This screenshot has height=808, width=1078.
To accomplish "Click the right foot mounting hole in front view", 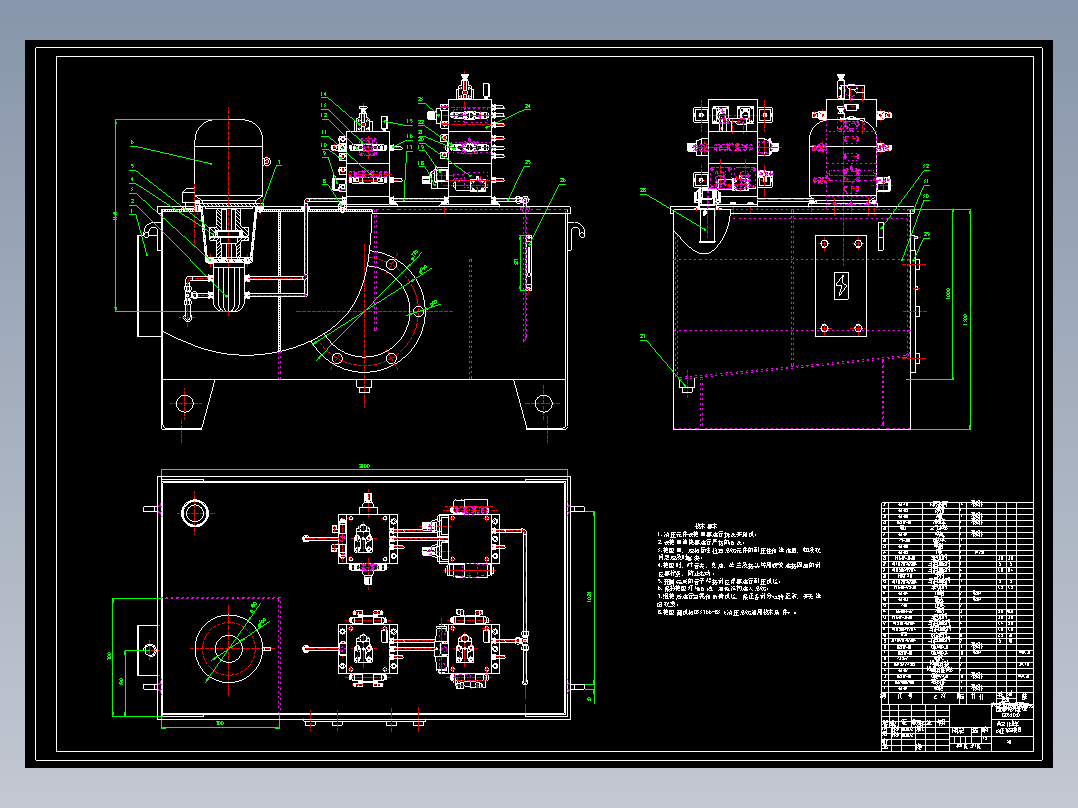I will [544, 403].
